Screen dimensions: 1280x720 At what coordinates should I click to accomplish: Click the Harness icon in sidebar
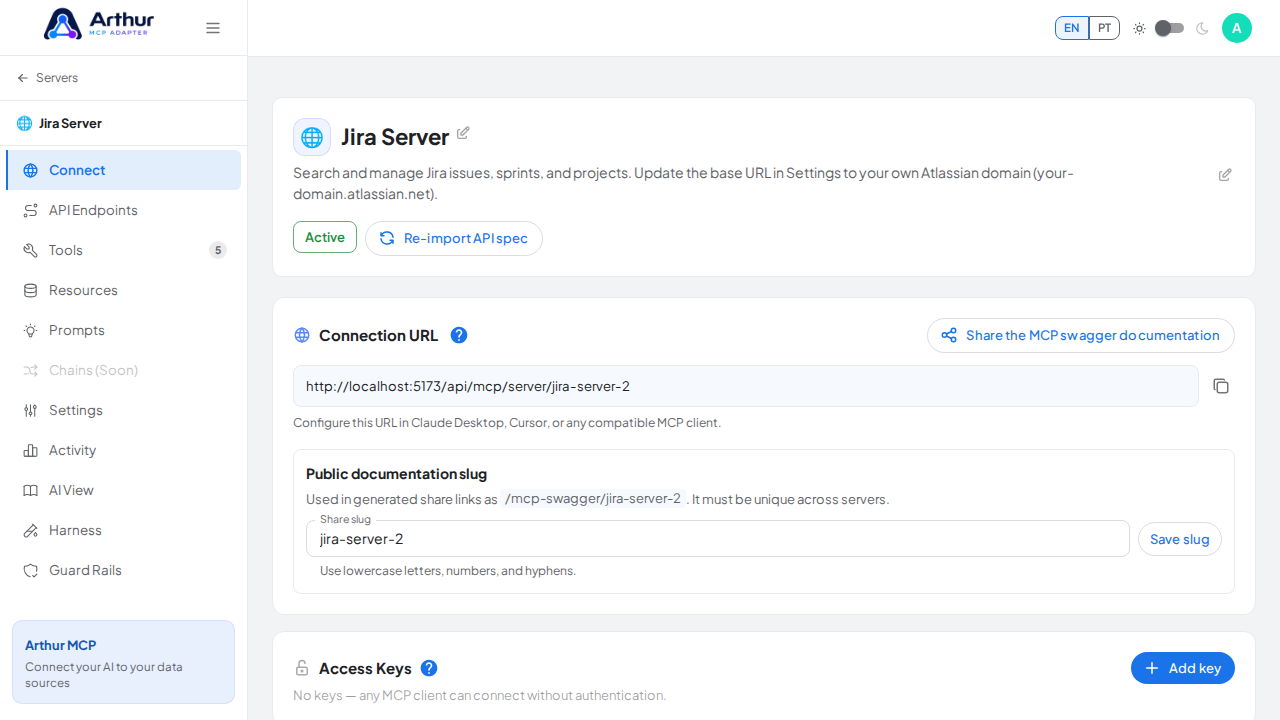tap(31, 530)
